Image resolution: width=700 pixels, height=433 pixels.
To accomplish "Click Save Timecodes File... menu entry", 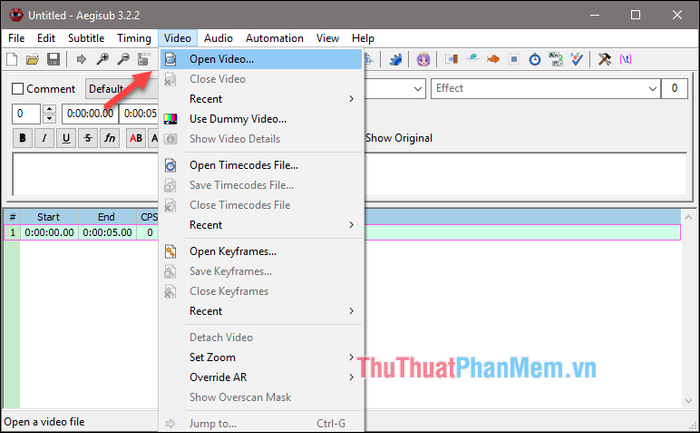I will point(261,185).
